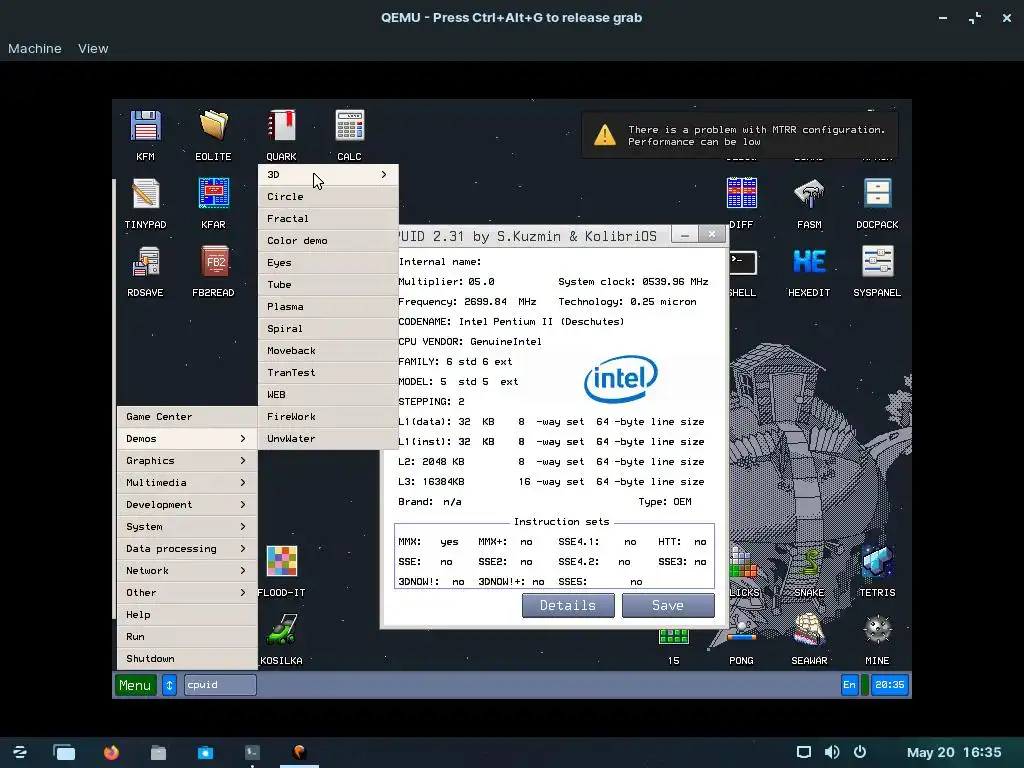Expand the Multimedia submenu
Screen dimensions: 1024x768
(187, 483)
